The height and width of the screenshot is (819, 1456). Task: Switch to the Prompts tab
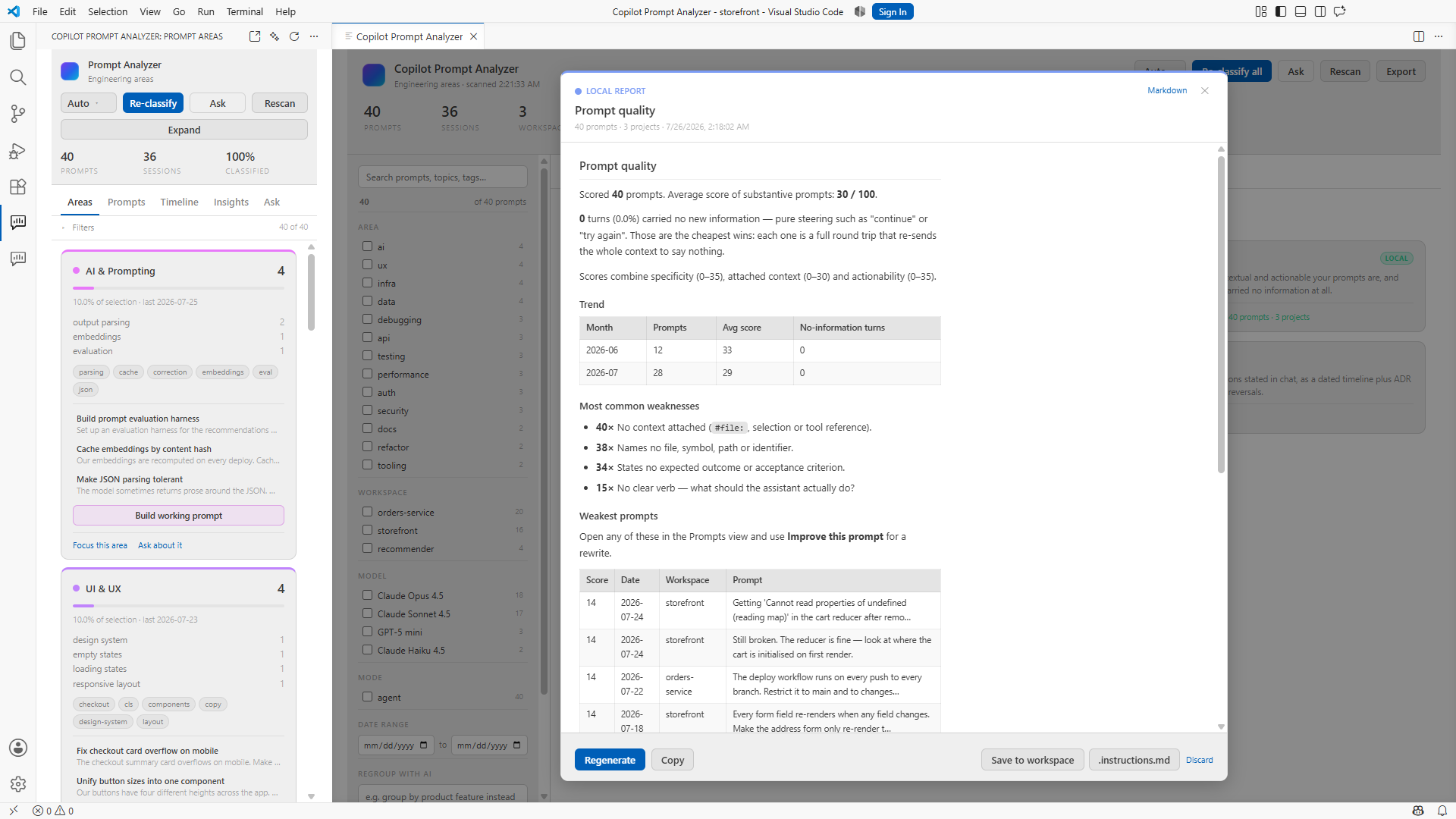126,202
